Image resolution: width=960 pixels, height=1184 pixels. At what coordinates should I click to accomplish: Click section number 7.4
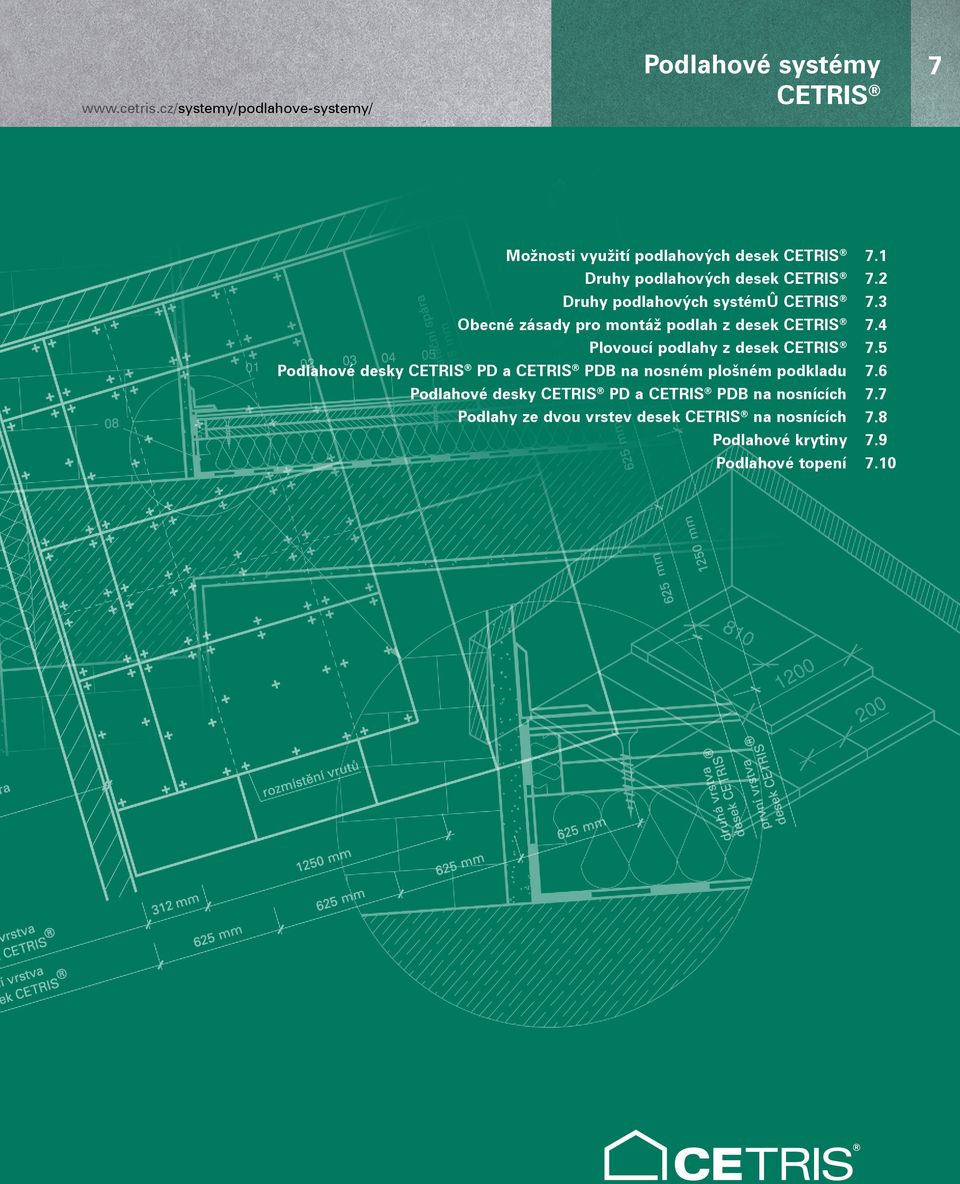[875, 325]
